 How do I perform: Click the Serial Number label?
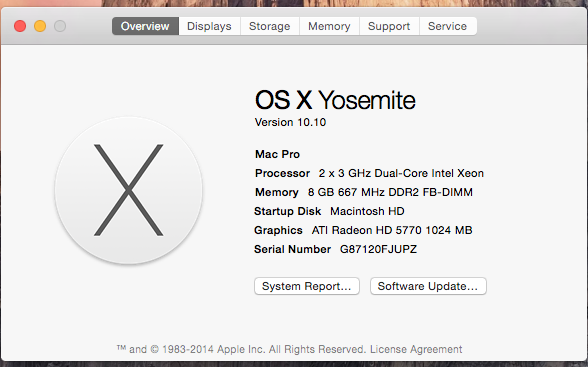coord(292,249)
